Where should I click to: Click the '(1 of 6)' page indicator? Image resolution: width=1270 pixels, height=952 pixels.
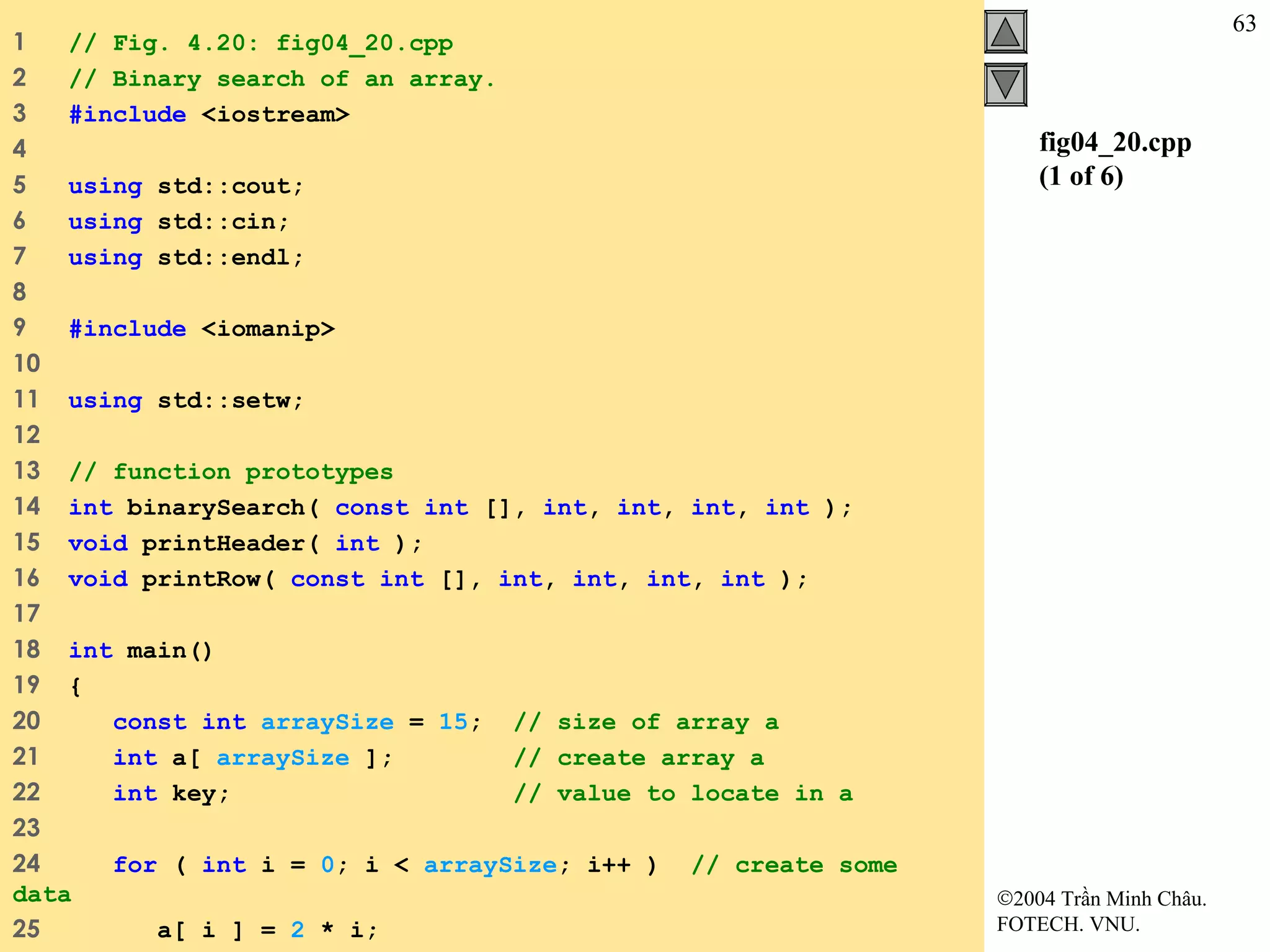[x=1081, y=176]
